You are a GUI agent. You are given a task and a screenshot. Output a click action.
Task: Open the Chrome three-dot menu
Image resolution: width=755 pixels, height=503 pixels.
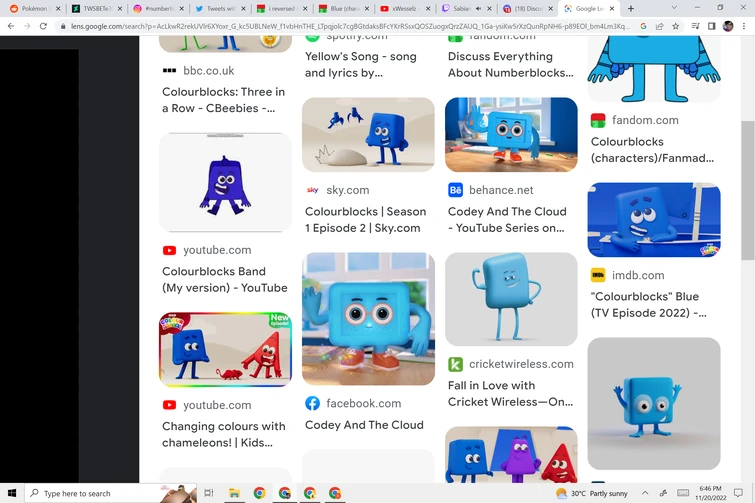tap(744, 26)
